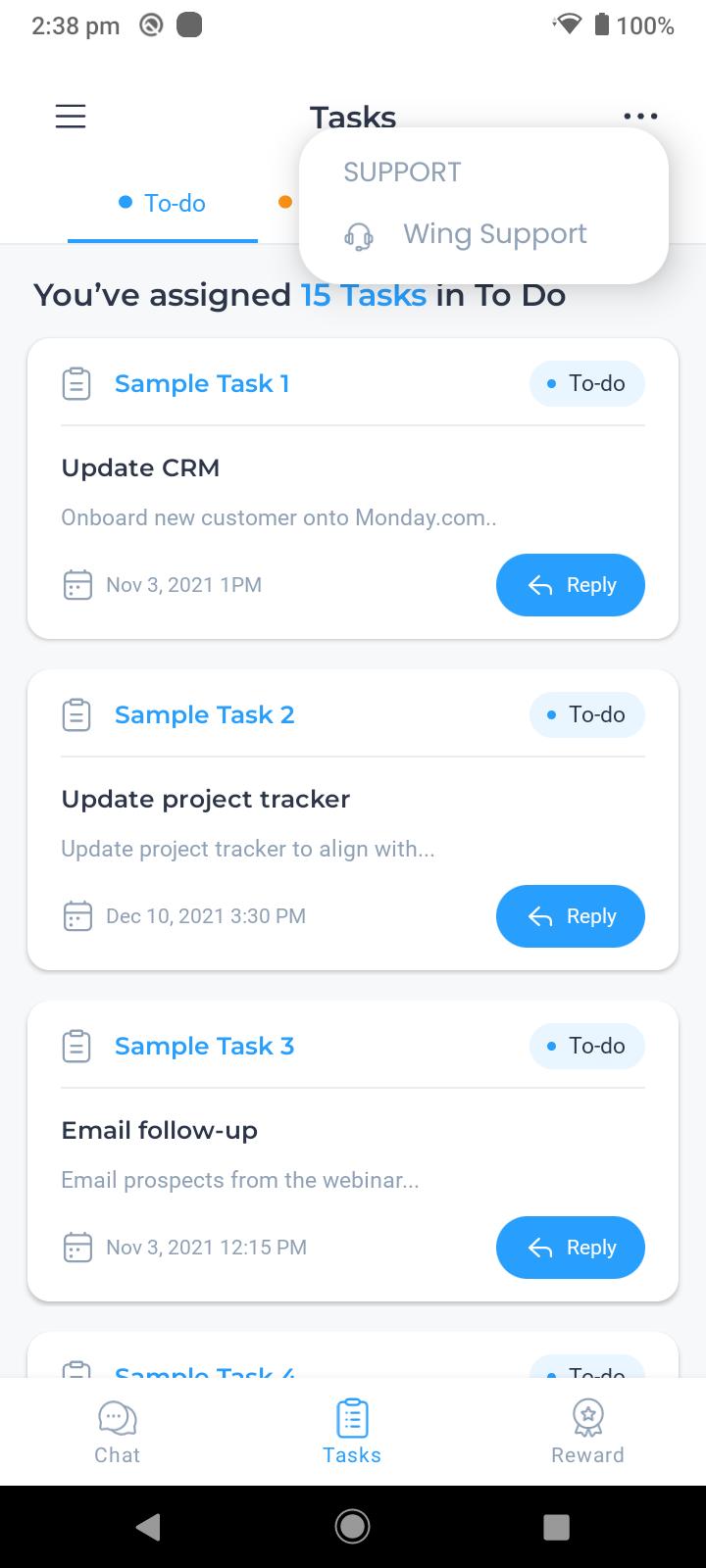Tap the Android back navigation button
Viewport: 706px width, 1568px height.
148,1526
